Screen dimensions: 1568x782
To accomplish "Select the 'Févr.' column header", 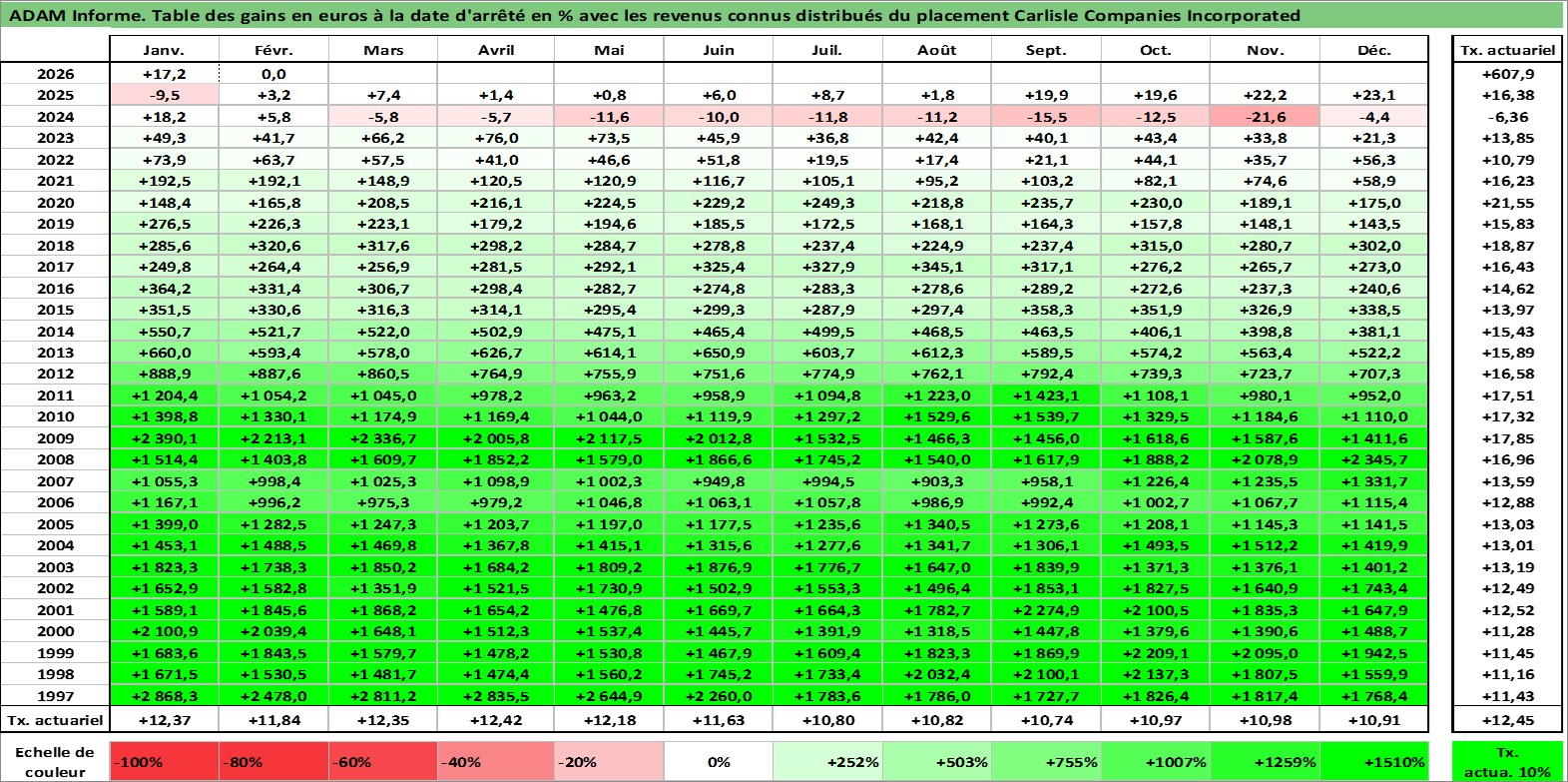I will pyautogui.click(x=273, y=50).
